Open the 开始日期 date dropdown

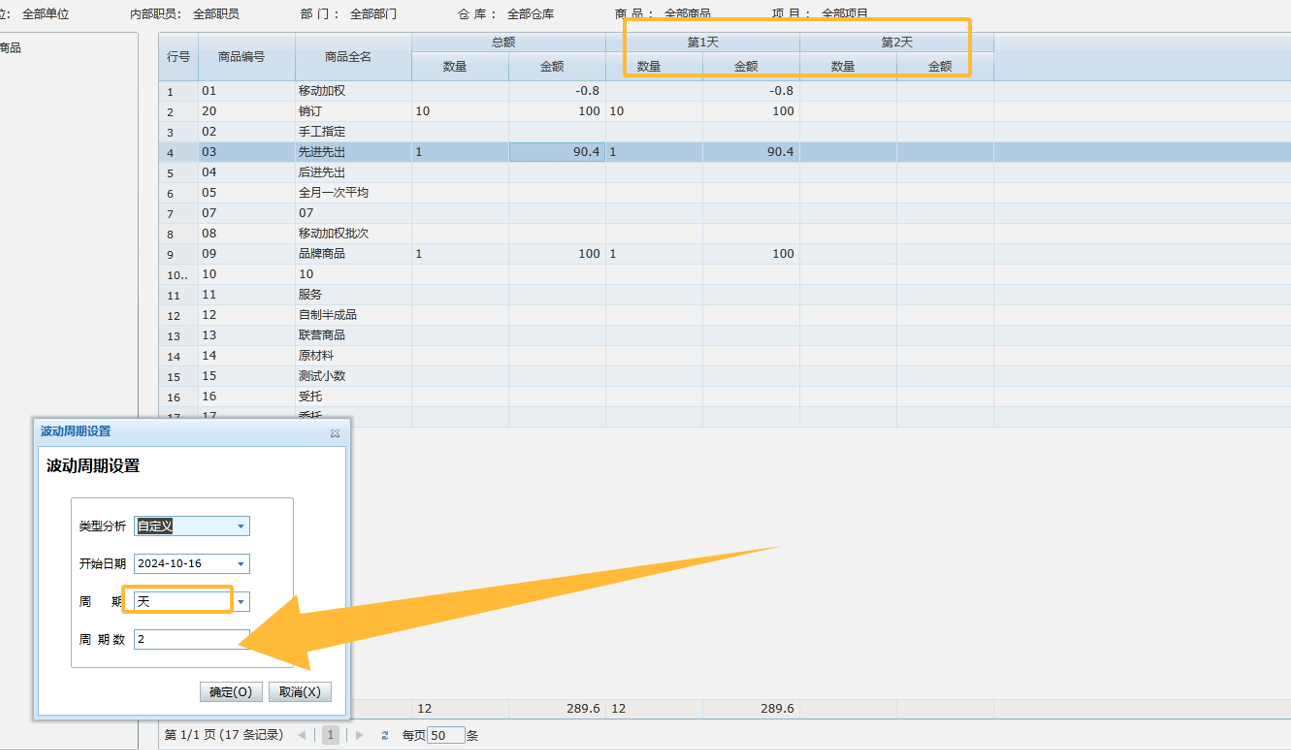(x=241, y=564)
